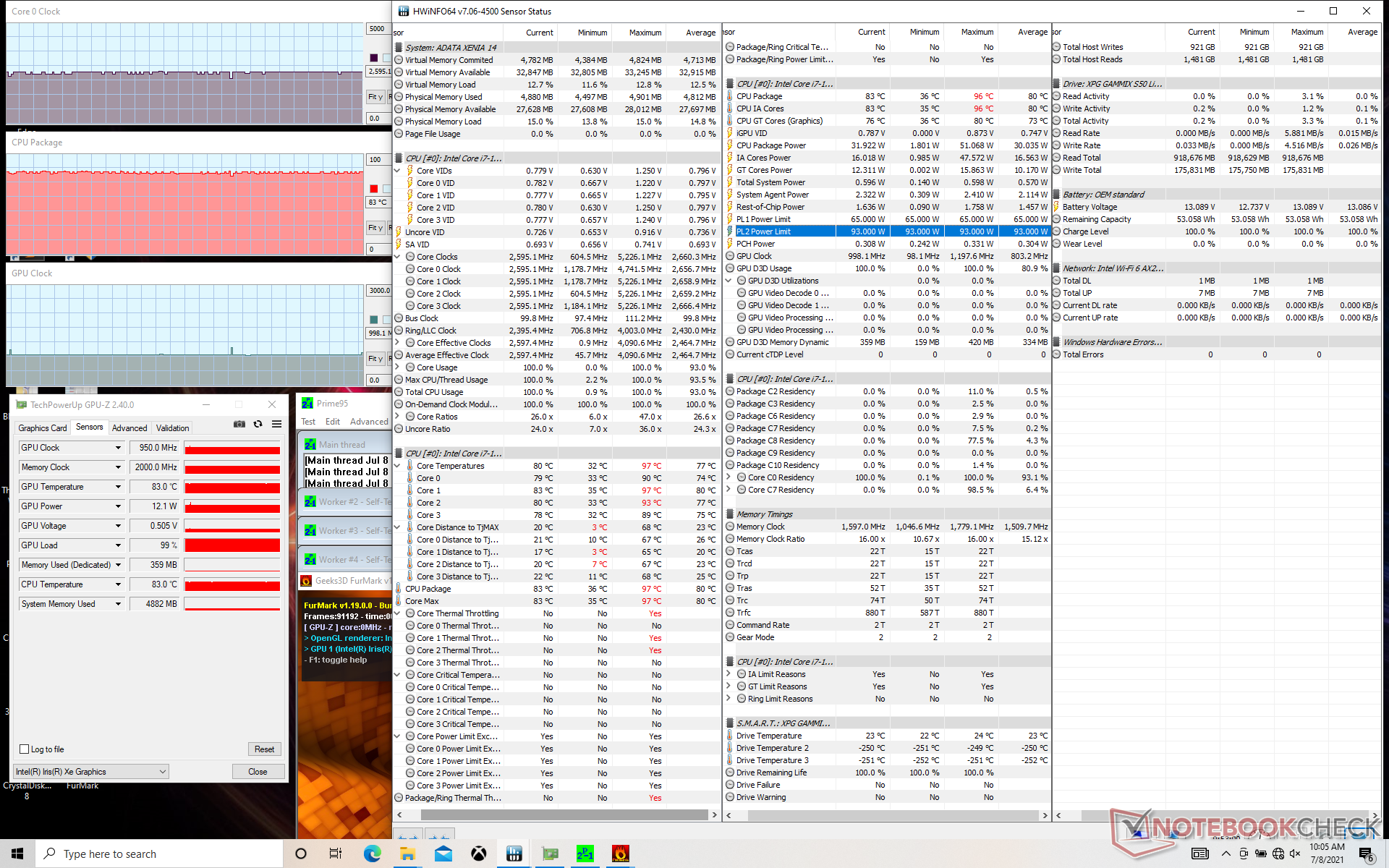
Task: Collapse the GPU D3D Utilizations group
Action: pyautogui.click(x=729, y=281)
